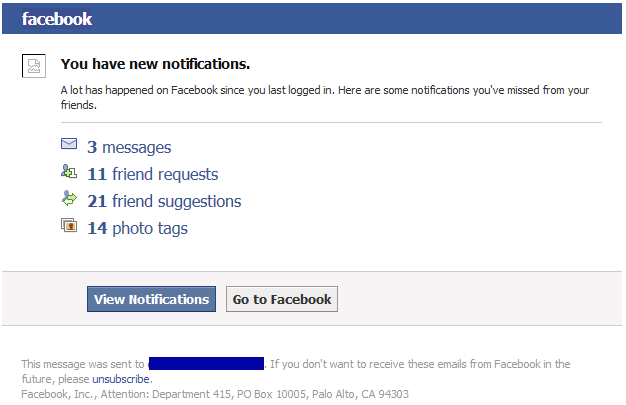Open the 3 messages link

pos(129,147)
